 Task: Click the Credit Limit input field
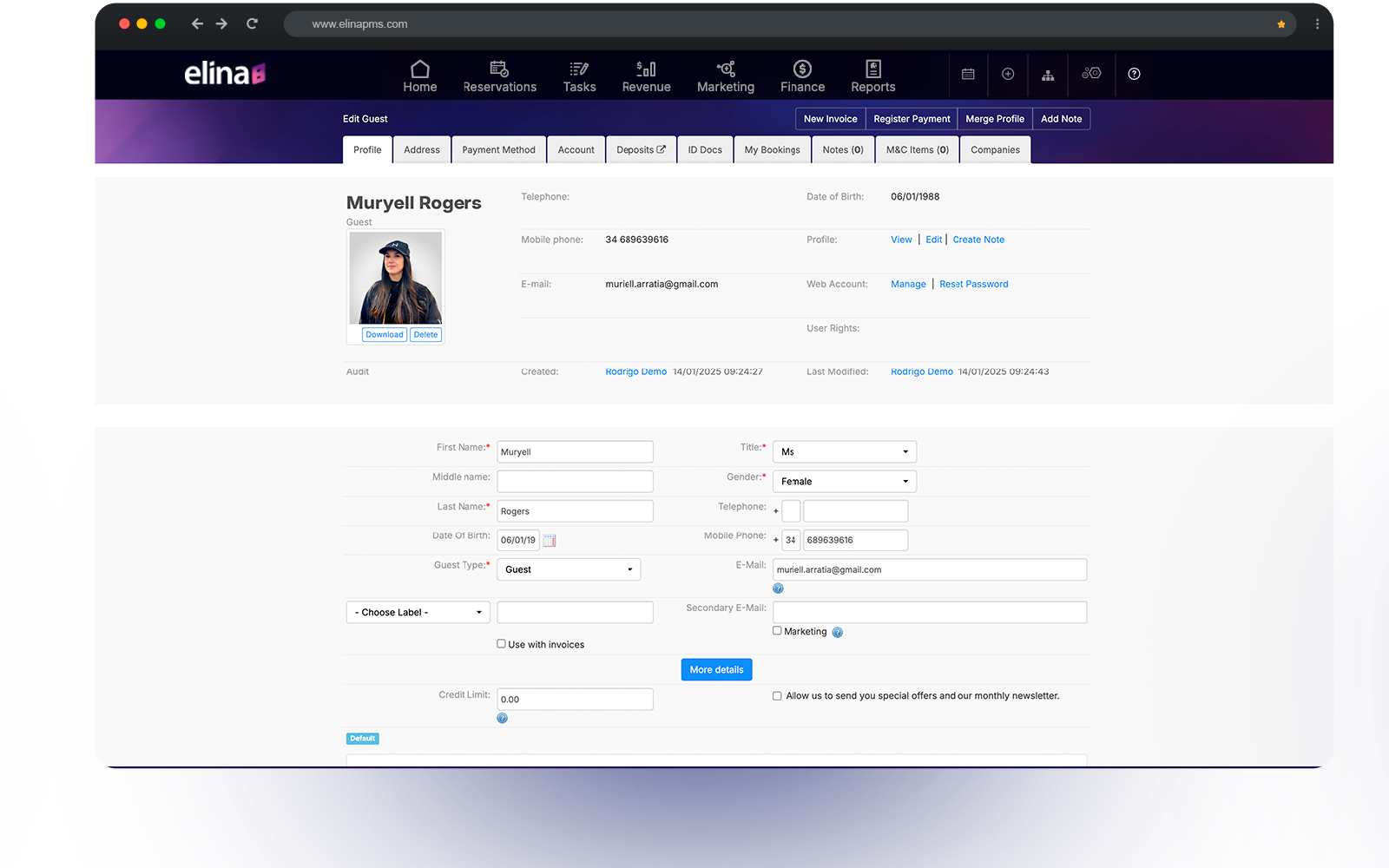pyautogui.click(x=576, y=699)
